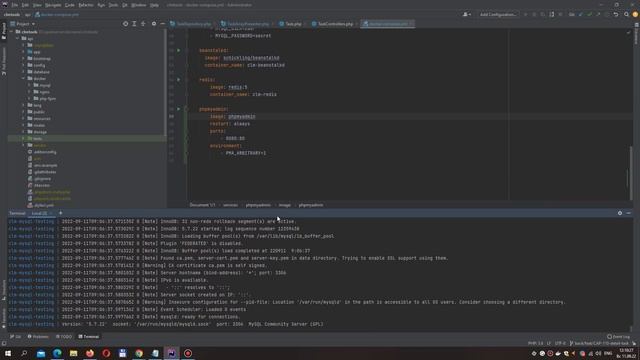Expand the config folder
The image size is (640, 360).
[23, 65]
